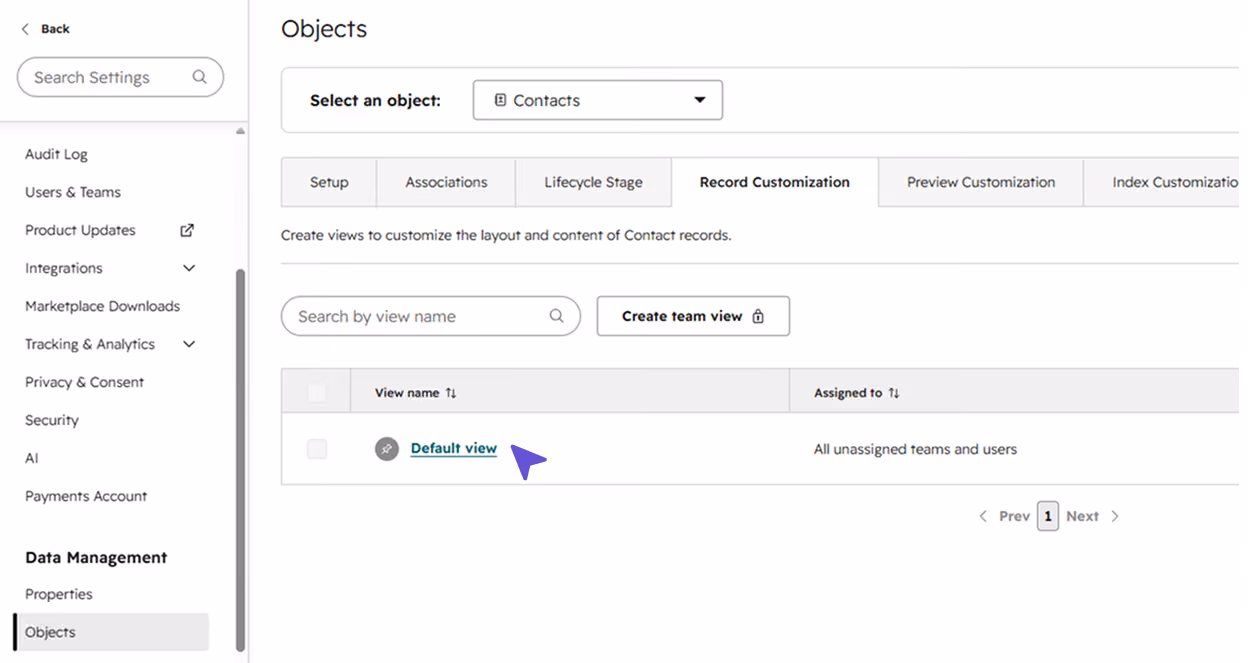The image size is (1249, 663).
Task: Click the Contacts object icon in dropdown
Action: [500, 100]
